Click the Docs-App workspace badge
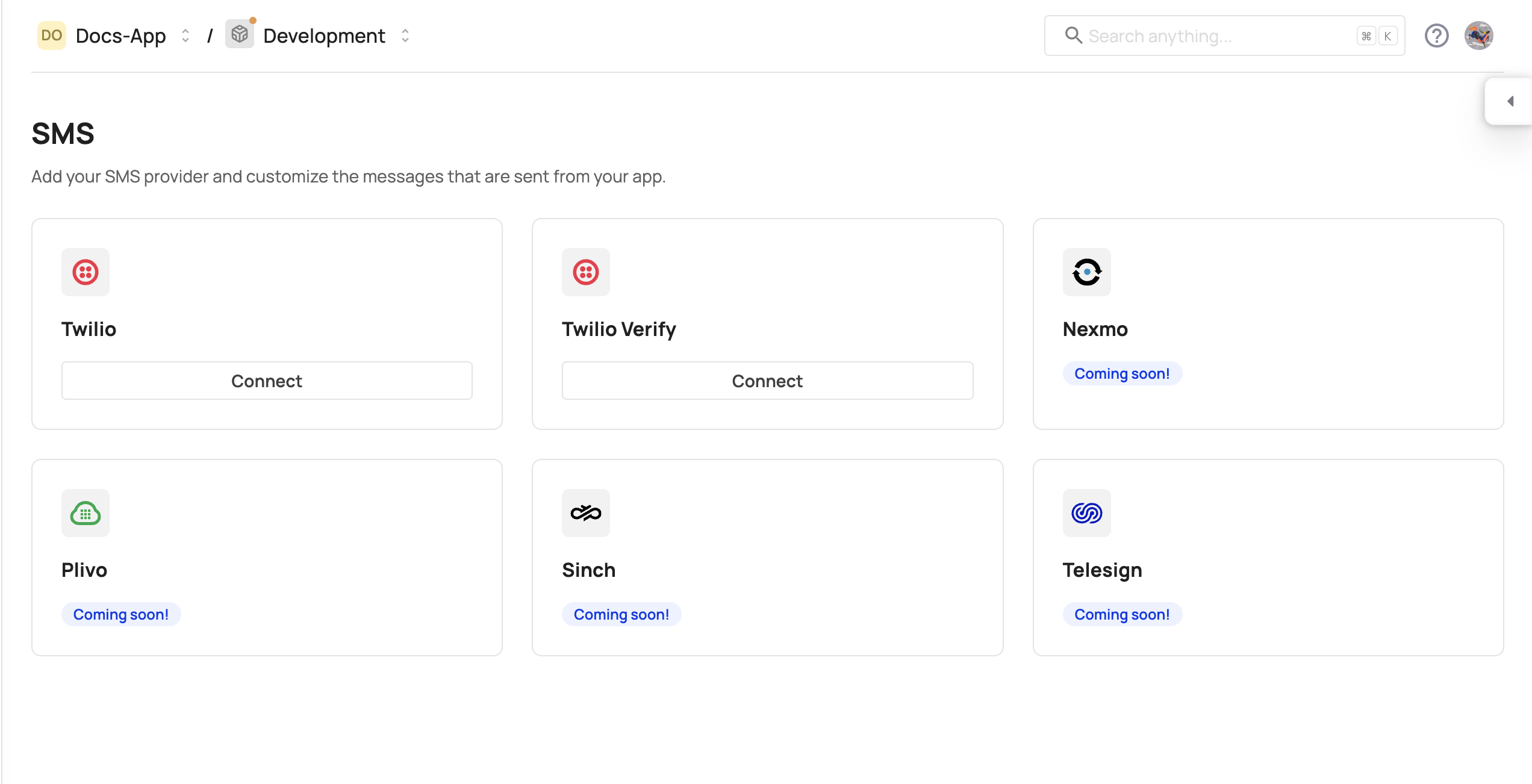Screen dimensions: 1532x784 pos(52,35)
